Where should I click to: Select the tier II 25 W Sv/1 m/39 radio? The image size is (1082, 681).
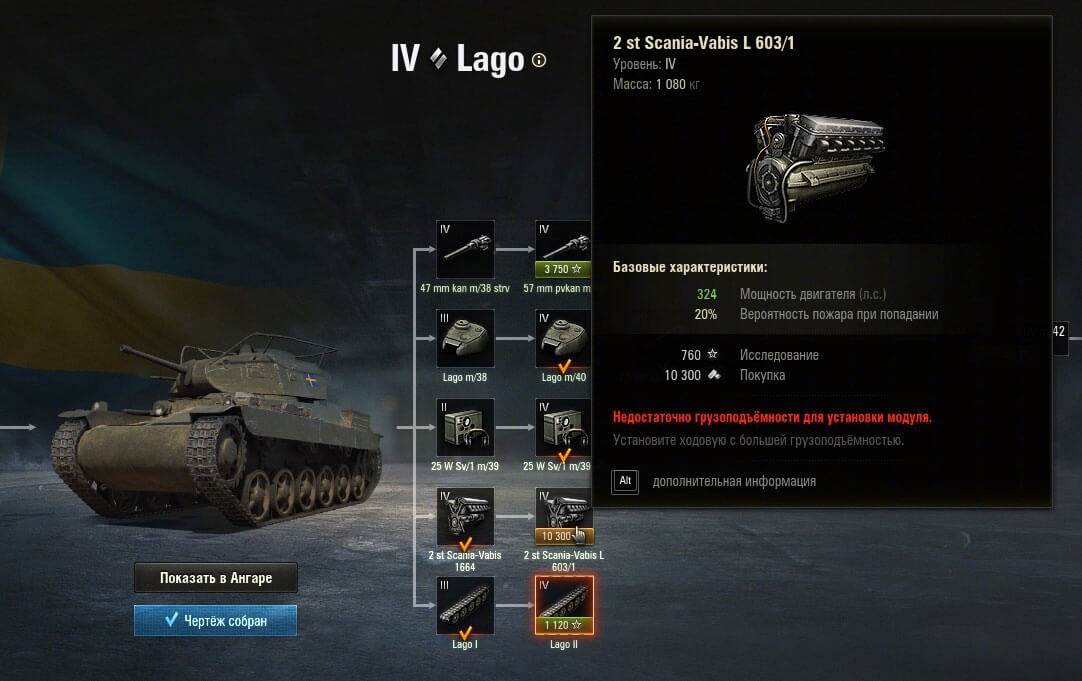click(465, 427)
